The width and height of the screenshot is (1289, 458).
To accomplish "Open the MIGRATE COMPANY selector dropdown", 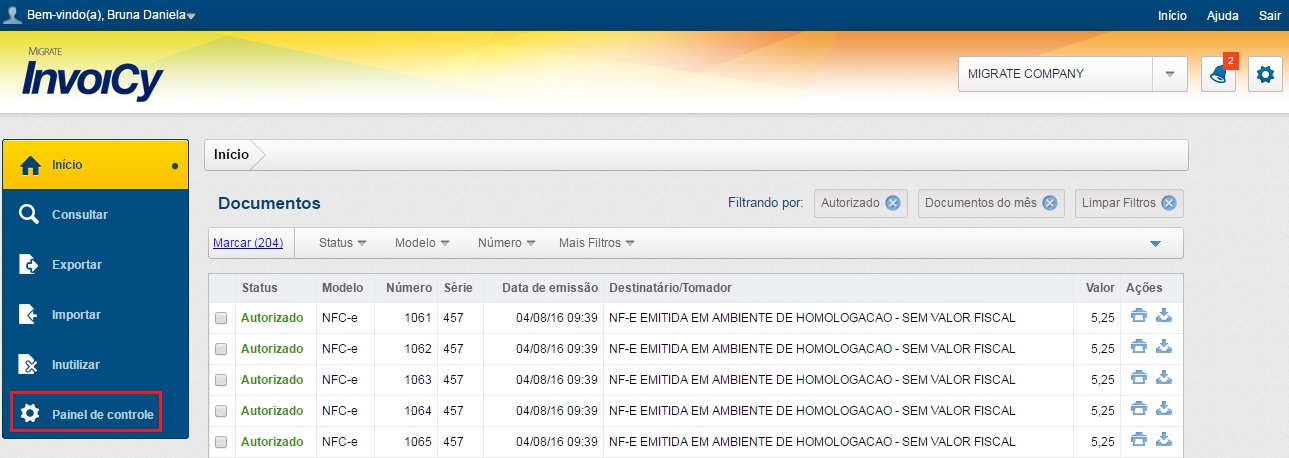I will tap(1169, 74).
